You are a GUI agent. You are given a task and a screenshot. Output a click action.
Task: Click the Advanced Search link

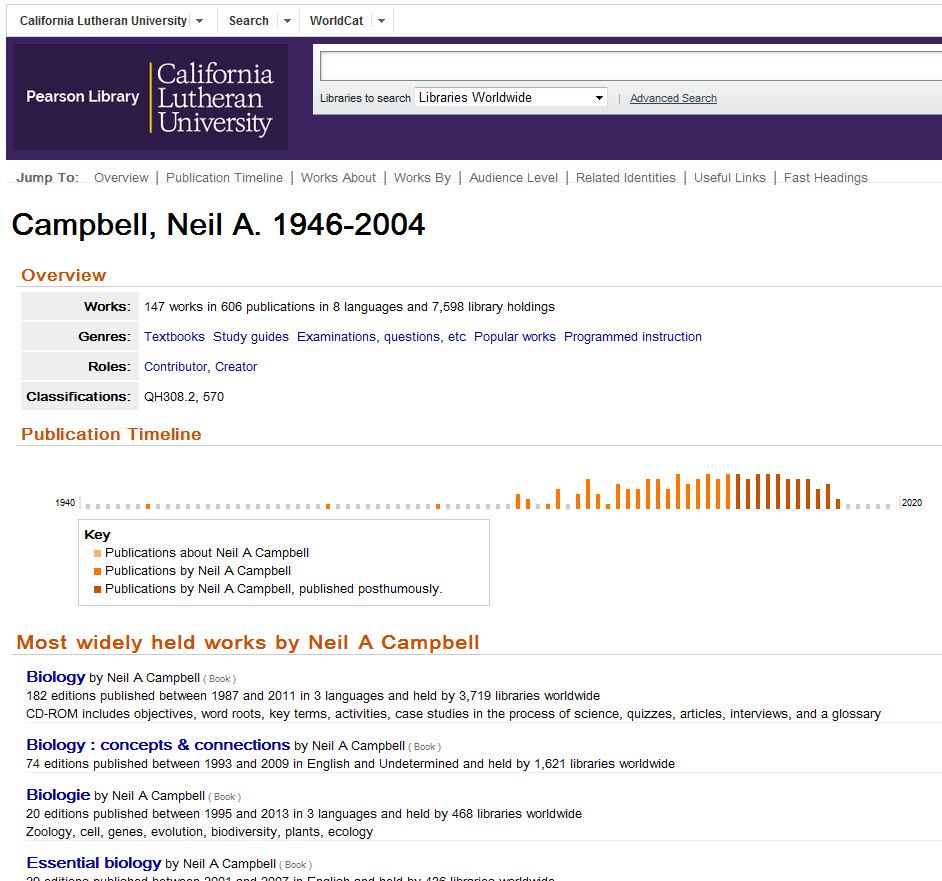(673, 98)
